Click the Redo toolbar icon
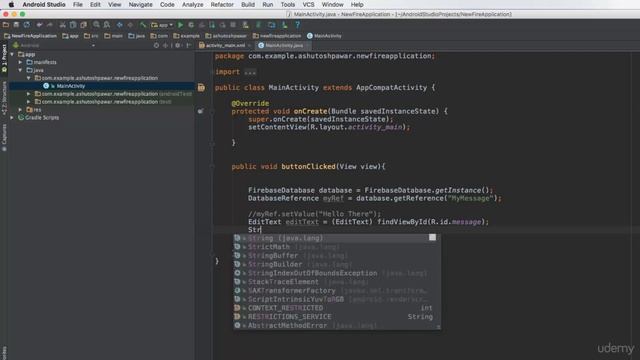 (x=49, y=25)
